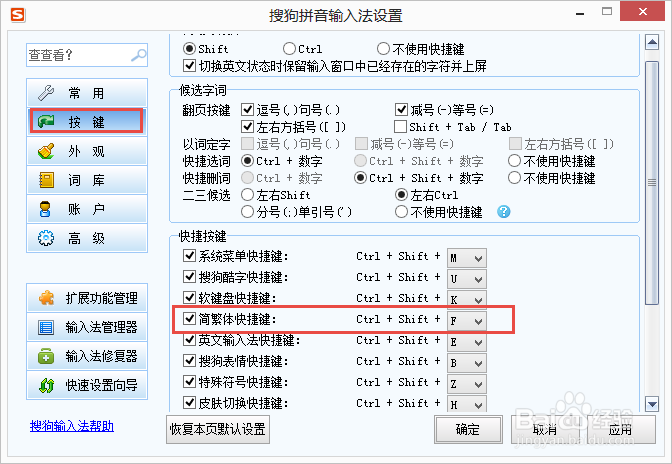Click the 查查看 search field
Viewport: 672px width, 464px height.
[x=87, y=55]
